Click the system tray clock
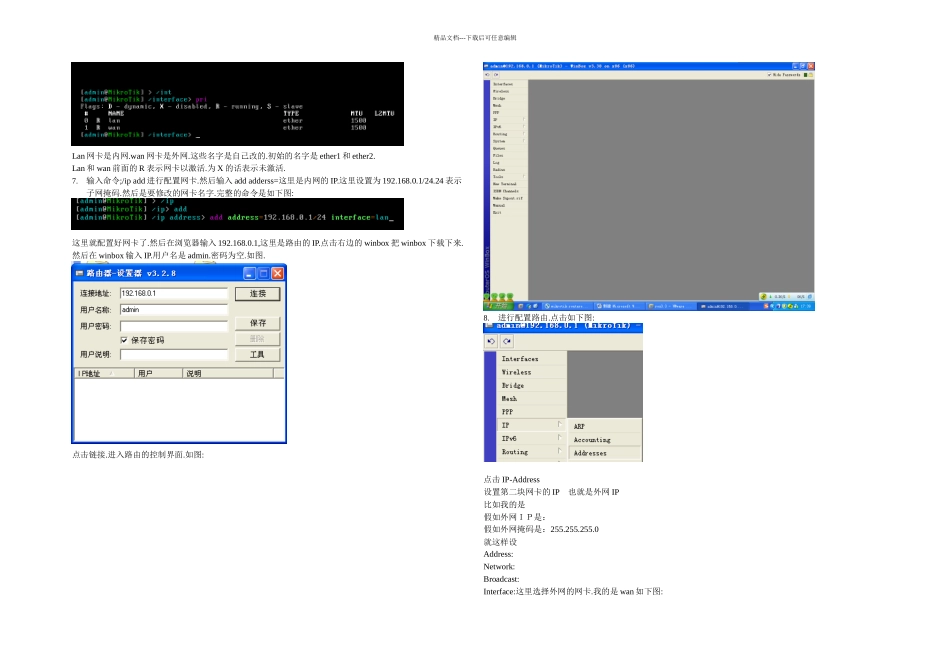Image resolution: width=950 pixels, height=672 pixels. 806,306
